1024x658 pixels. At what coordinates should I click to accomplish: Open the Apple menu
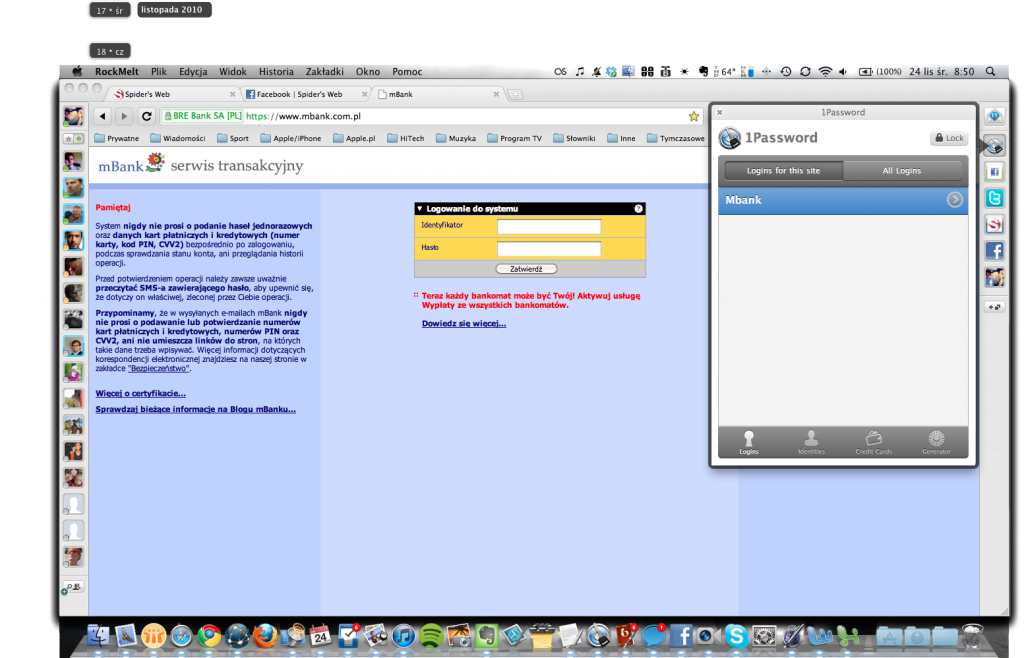[77, 72]
